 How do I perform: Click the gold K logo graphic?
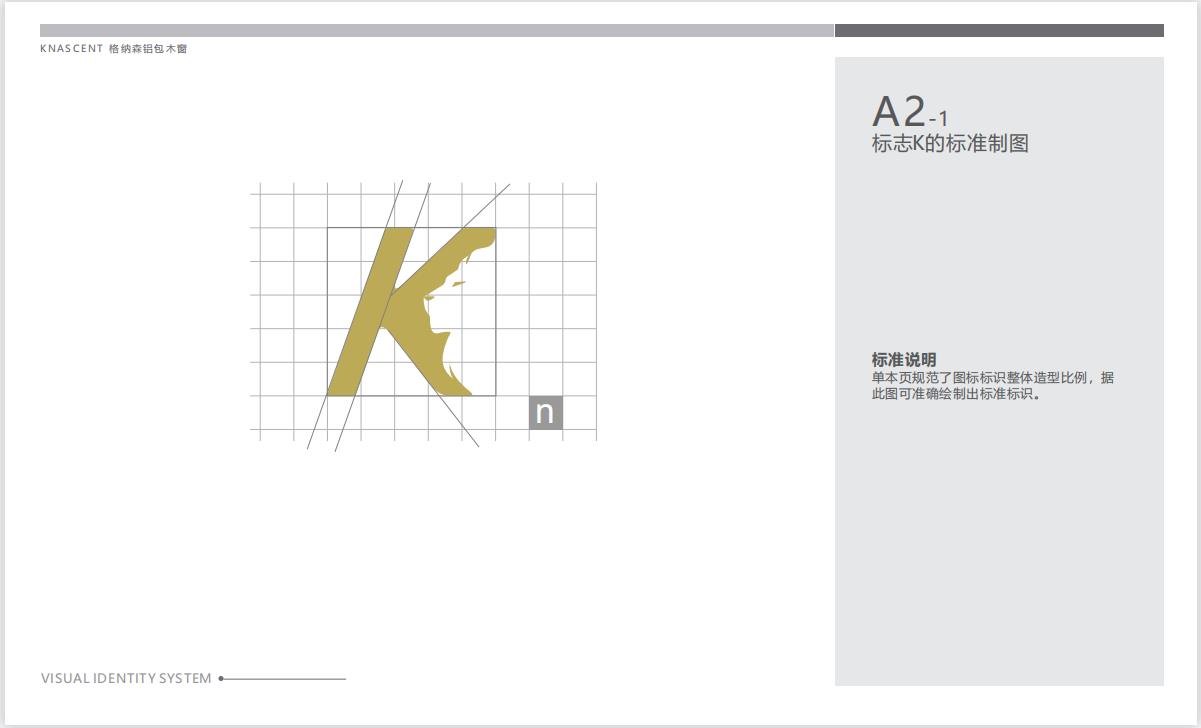pyautogui.click(x=411, y=311)
